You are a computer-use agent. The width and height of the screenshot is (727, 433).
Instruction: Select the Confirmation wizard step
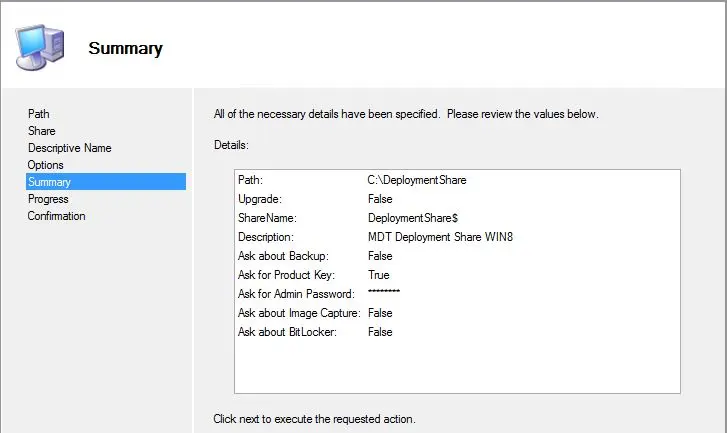pos(57,216)
